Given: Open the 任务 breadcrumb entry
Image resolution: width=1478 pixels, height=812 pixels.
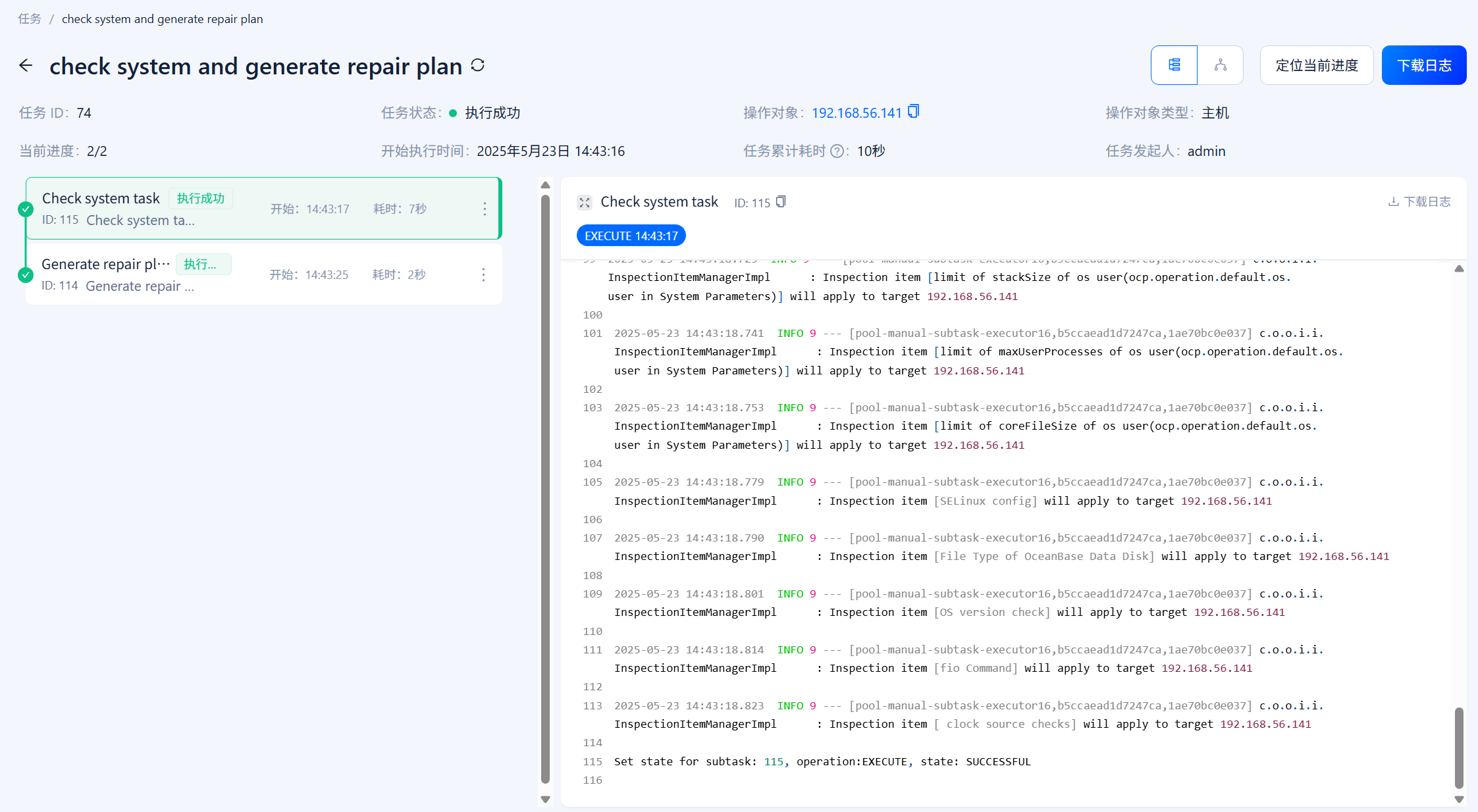Looking at the screenshot, I should (29, 18).
